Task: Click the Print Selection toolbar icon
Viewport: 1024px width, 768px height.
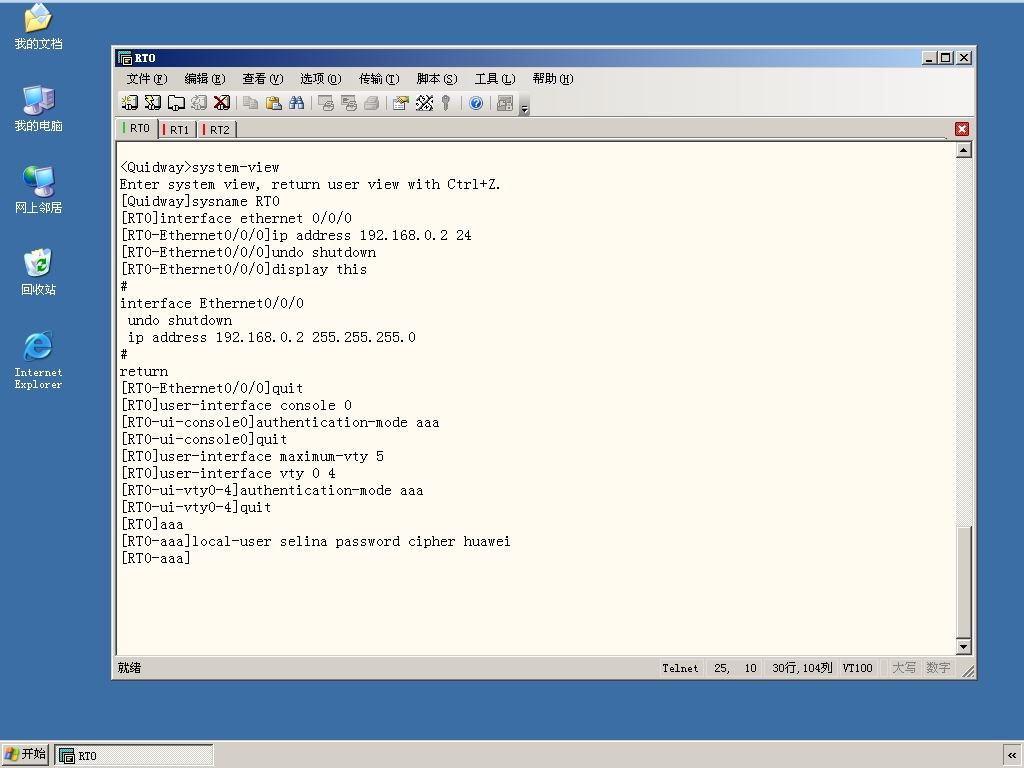Action: [x=349, y=103]
